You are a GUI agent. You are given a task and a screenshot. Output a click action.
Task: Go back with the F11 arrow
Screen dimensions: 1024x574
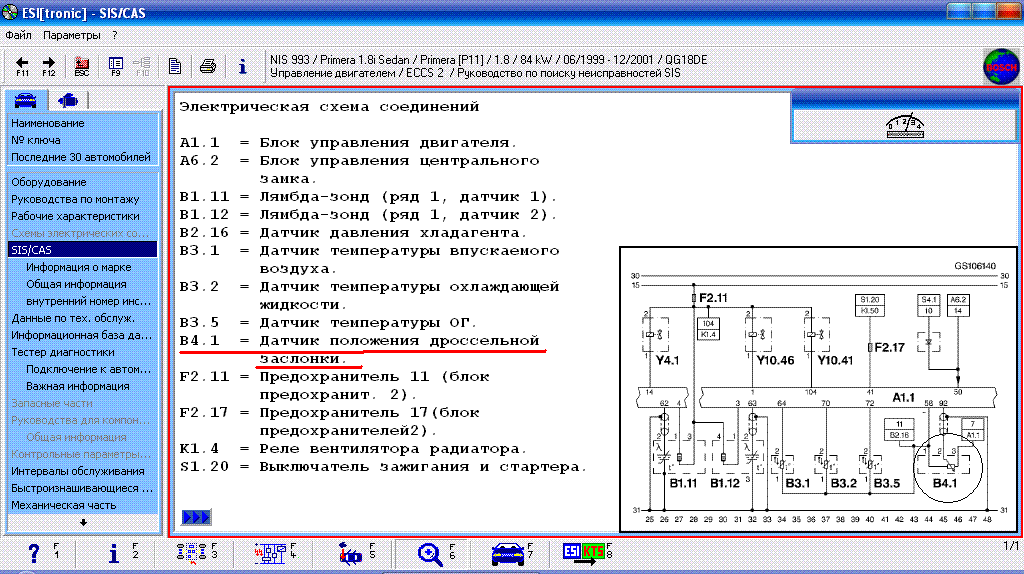pos(22,66)
